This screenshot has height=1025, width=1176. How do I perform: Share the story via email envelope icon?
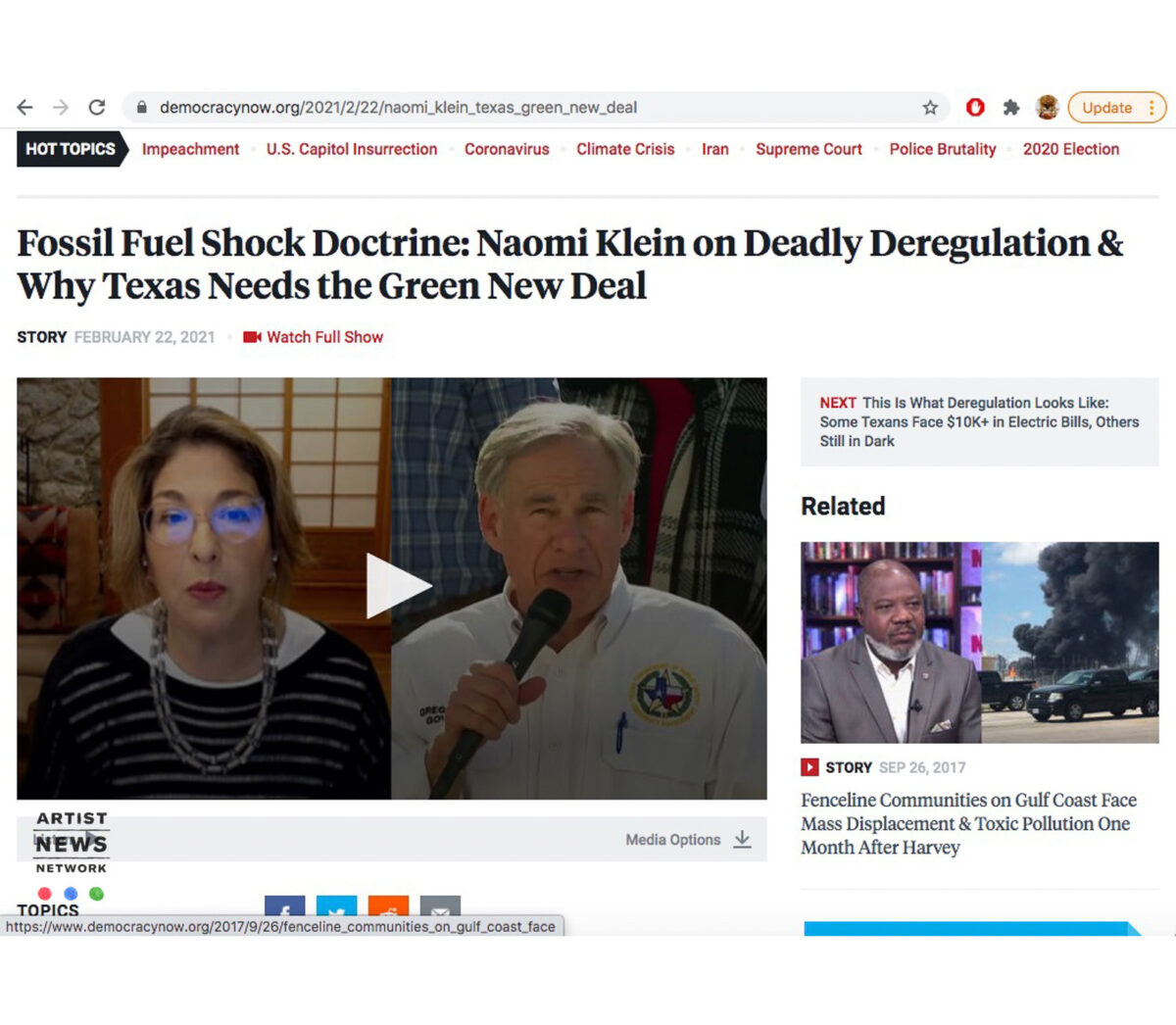point(440,907)
